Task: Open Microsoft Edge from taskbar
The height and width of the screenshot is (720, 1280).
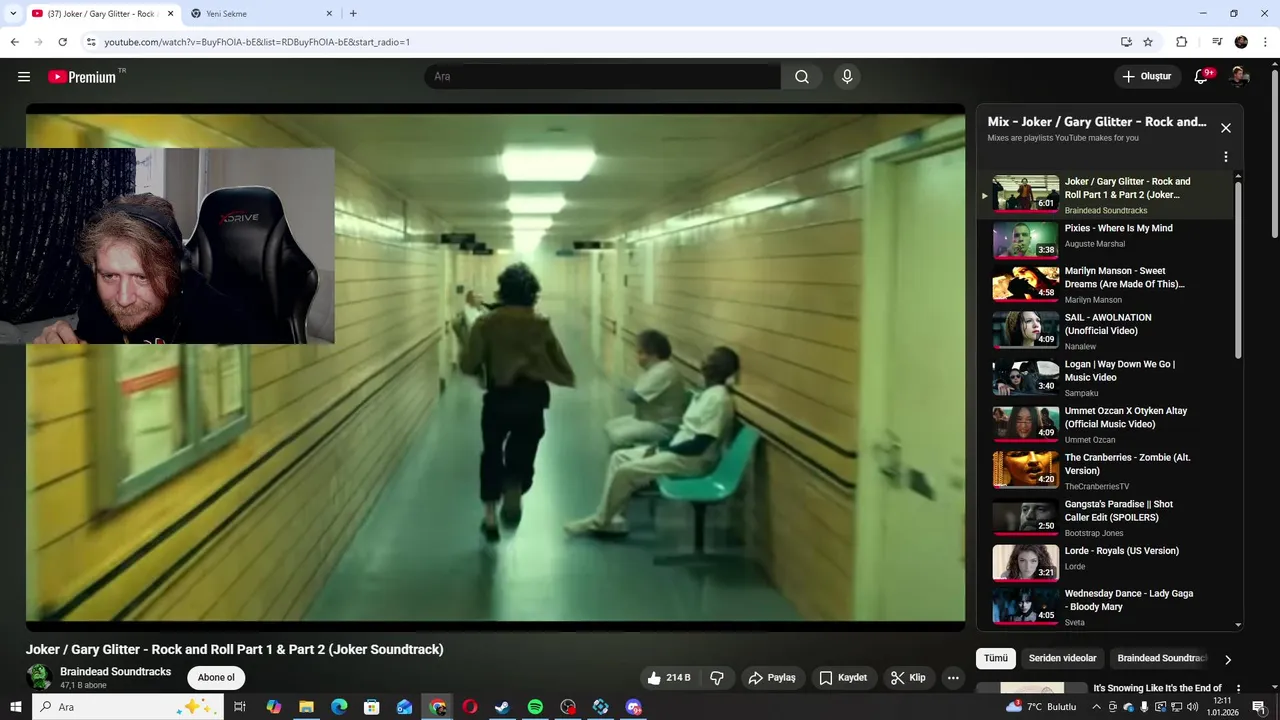Action: 339,707
